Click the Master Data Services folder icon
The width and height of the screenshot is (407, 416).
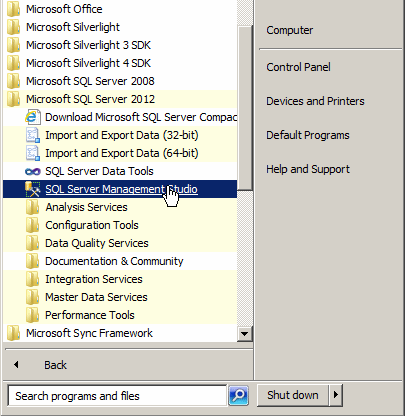coord(33,297)
